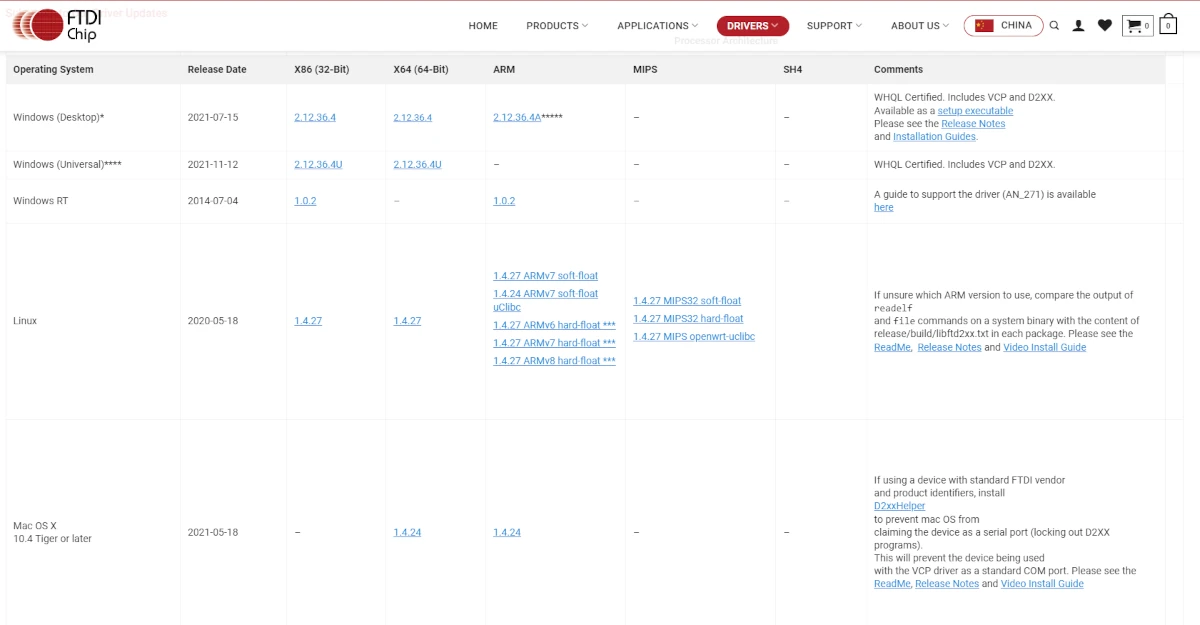This screenshot has height=625, width=1200.
Task: Open Windows Desktop Release Notes link
Action: click(x=973, y=124)
